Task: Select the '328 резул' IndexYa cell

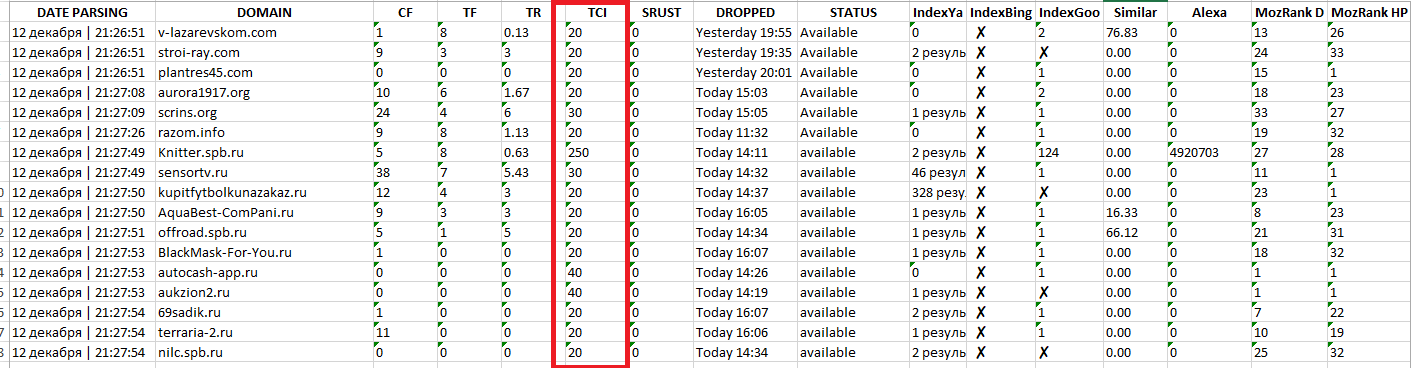Action: pyautogui.click(x=939, y=193)
